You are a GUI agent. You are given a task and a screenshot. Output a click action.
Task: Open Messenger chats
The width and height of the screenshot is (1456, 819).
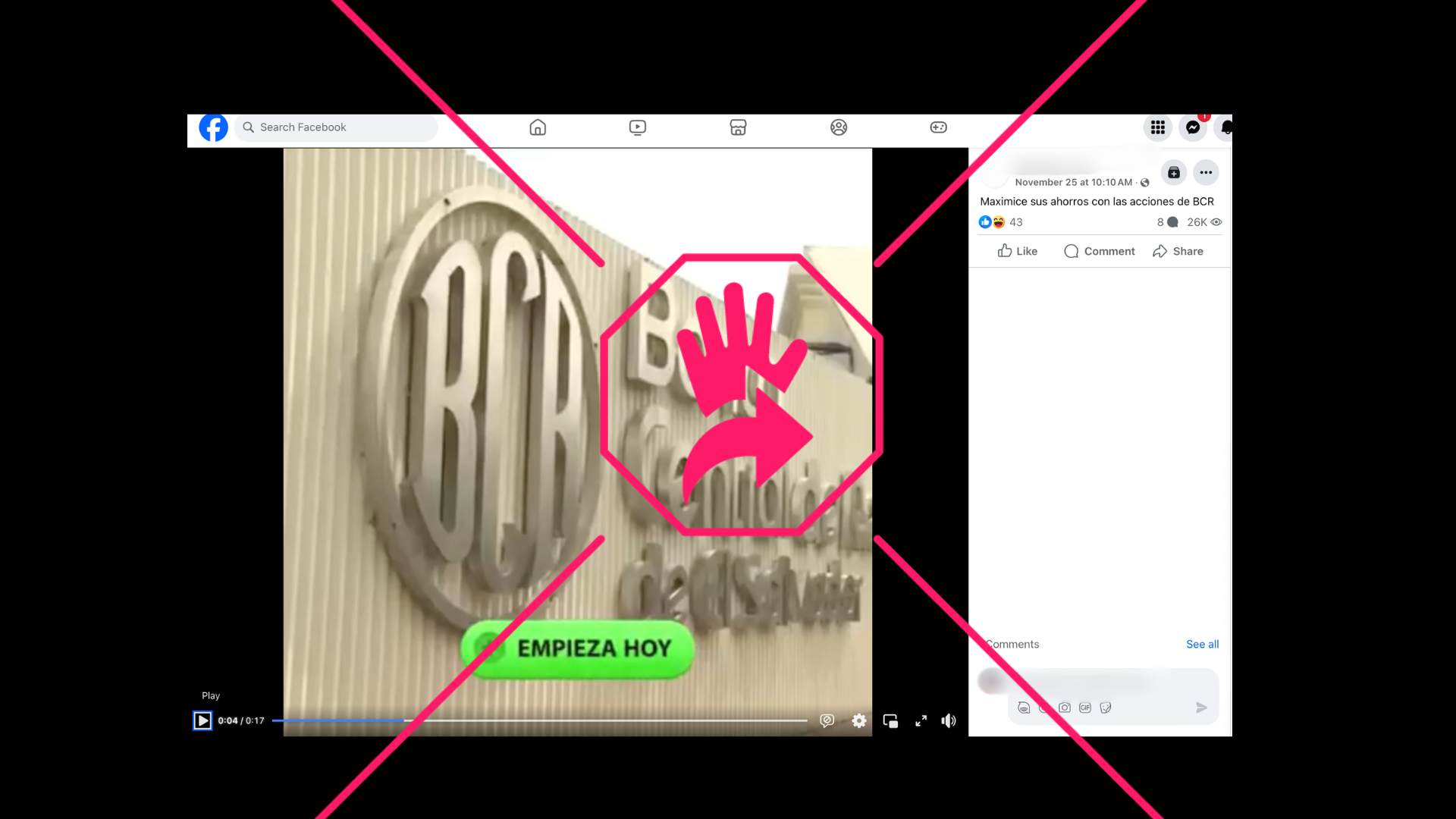(1193, 127)
